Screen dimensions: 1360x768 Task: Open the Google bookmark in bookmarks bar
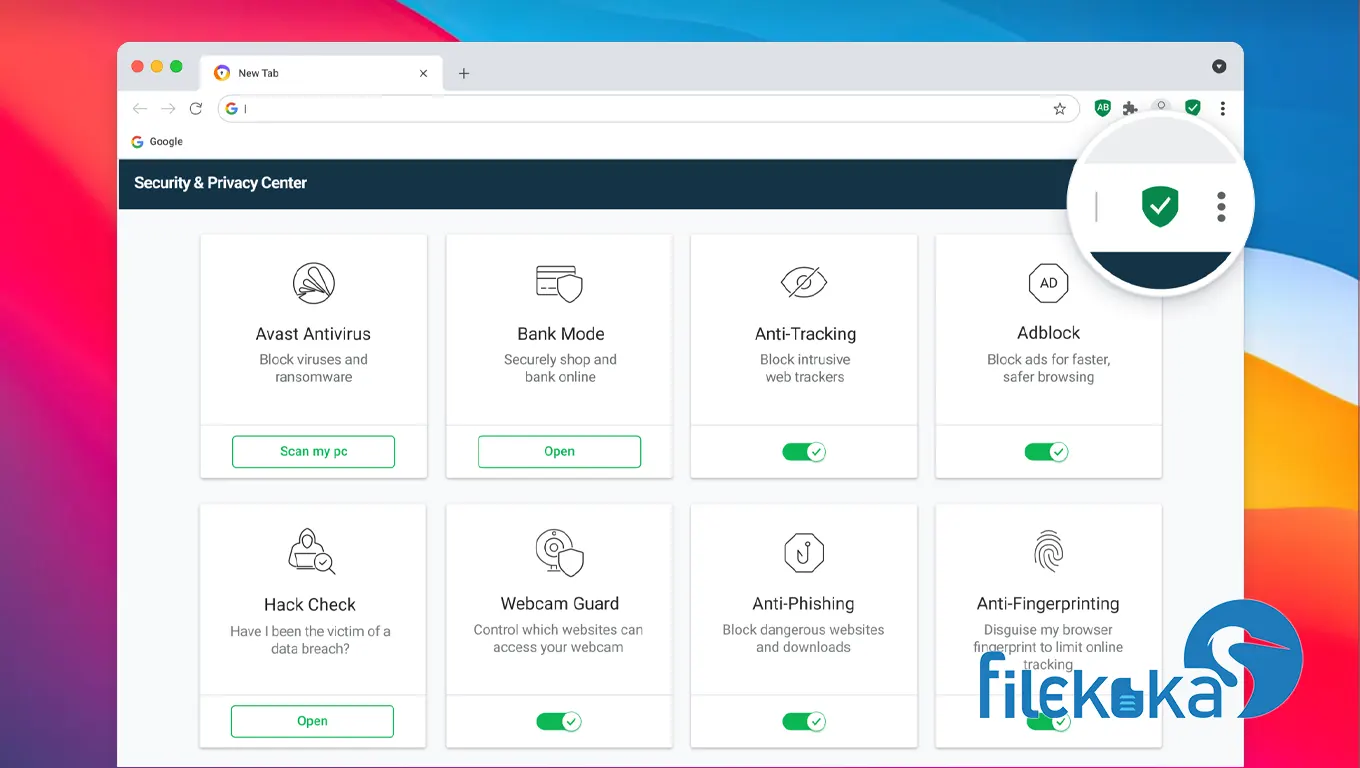(157, 142)
